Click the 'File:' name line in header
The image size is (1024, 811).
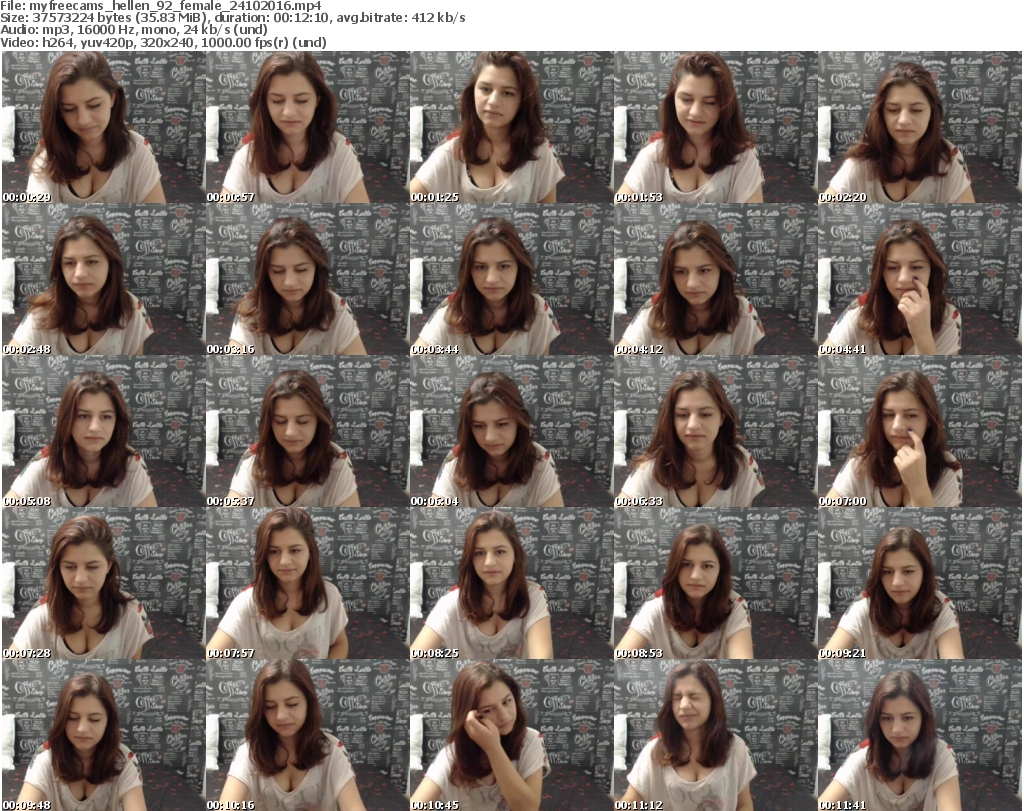click(x=161, y=6)
